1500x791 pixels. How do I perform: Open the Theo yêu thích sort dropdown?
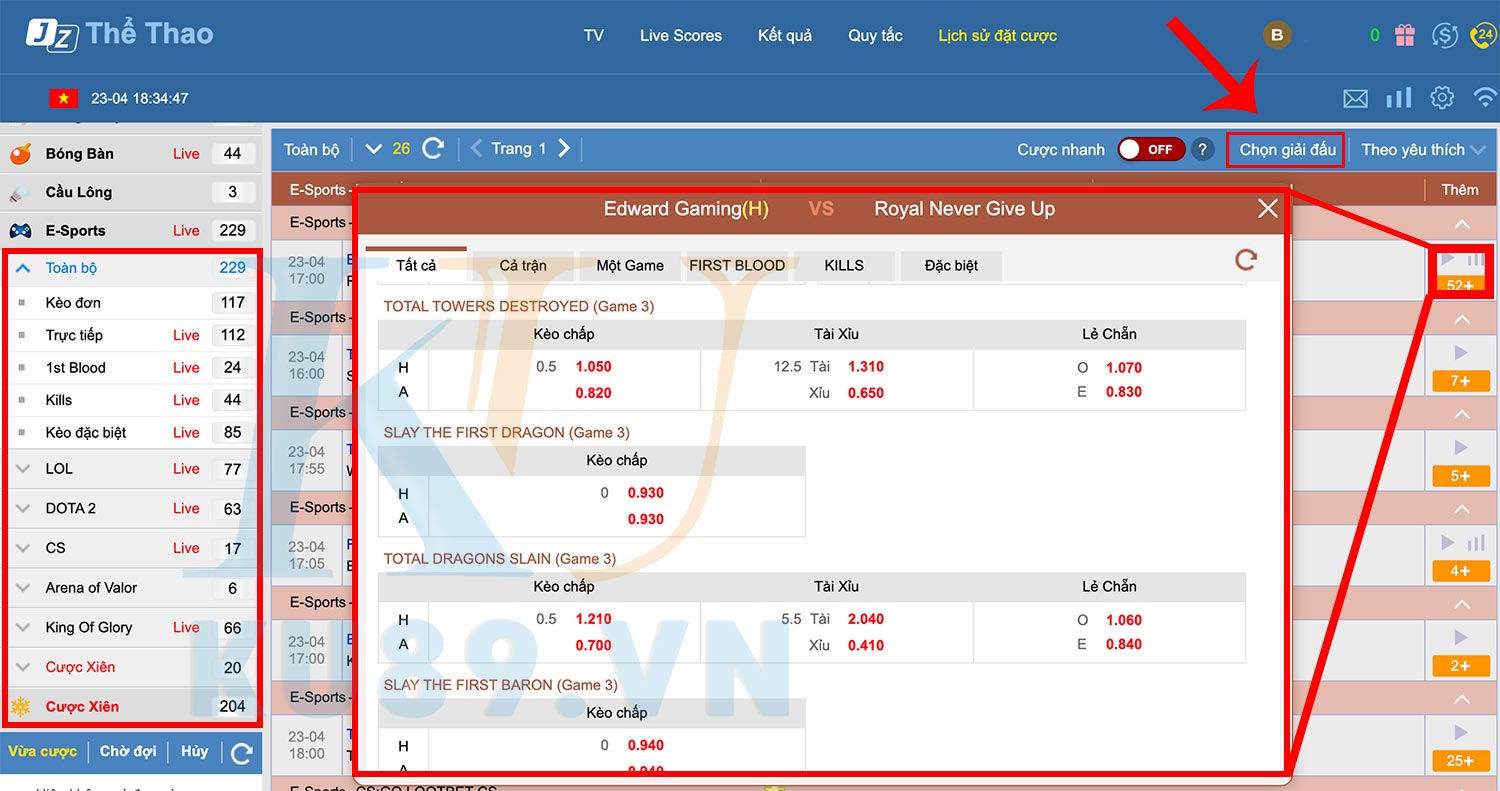[1423, 150]
